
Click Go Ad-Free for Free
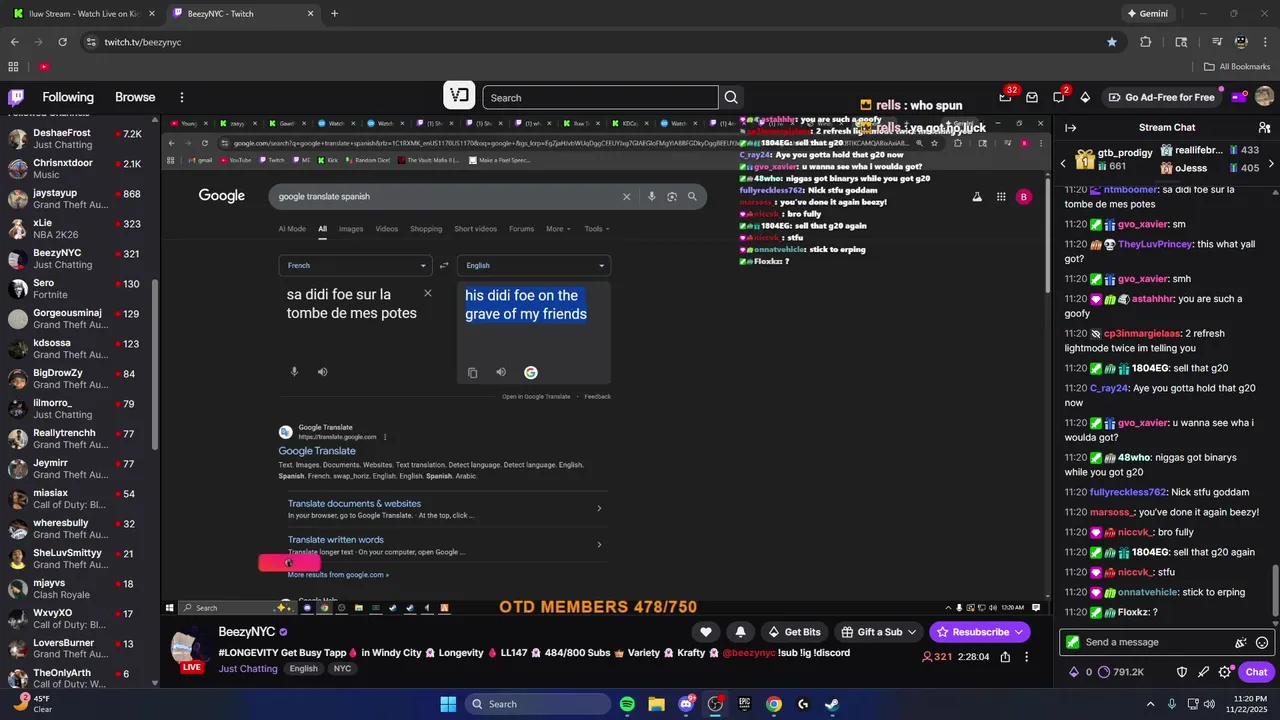pos(1161,97)
